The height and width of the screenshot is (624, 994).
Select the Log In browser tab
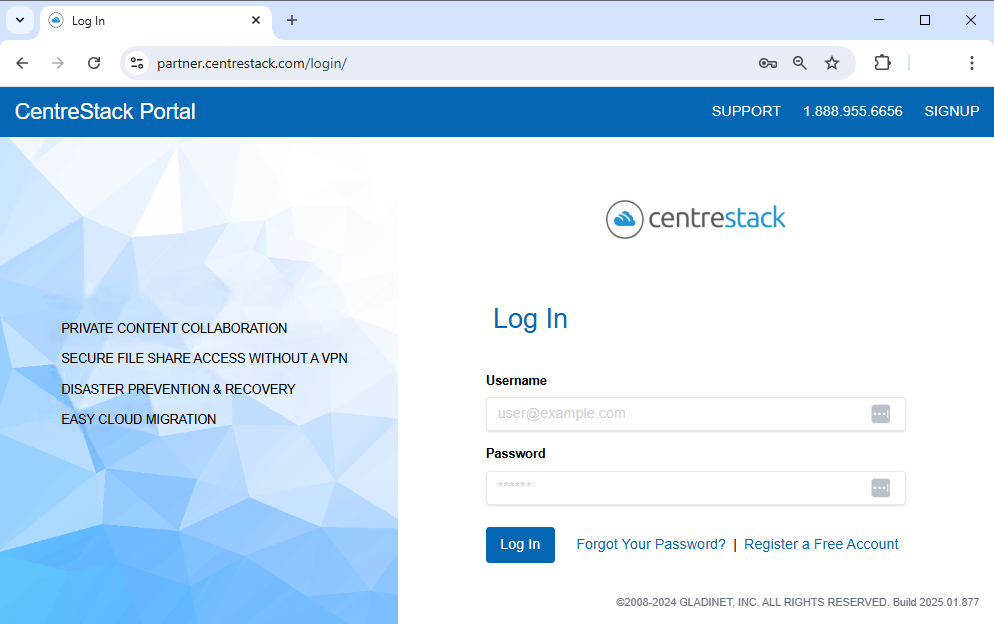point(140,21)
